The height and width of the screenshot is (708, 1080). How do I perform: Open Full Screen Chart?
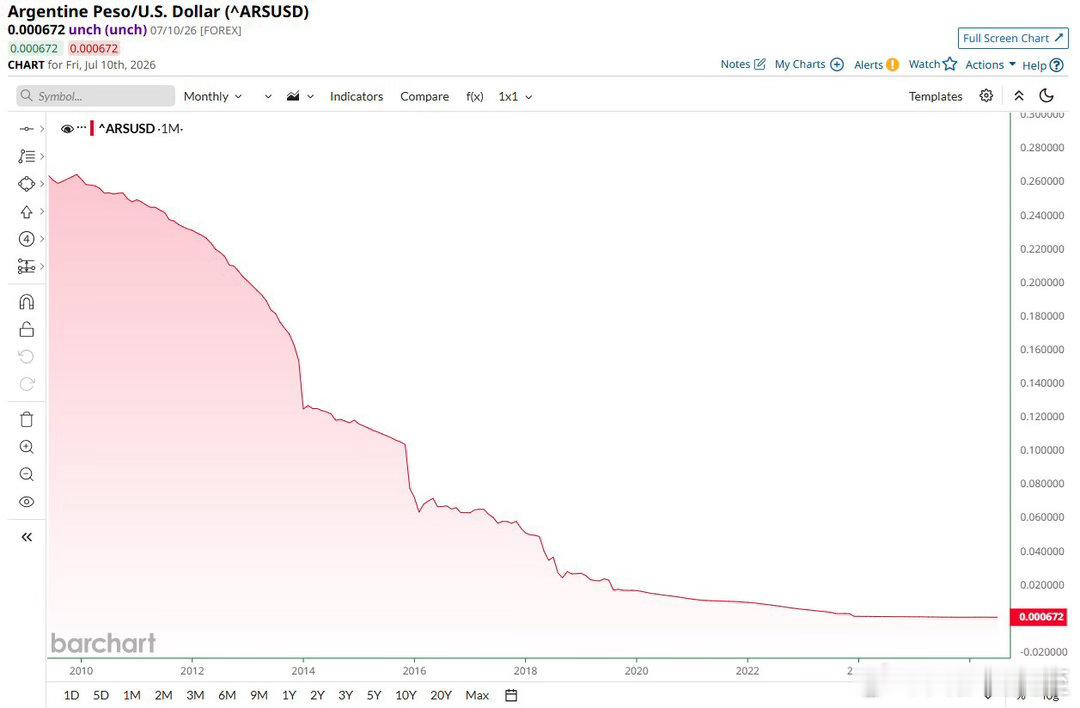pyautogui.click(x=1012, y=39)
